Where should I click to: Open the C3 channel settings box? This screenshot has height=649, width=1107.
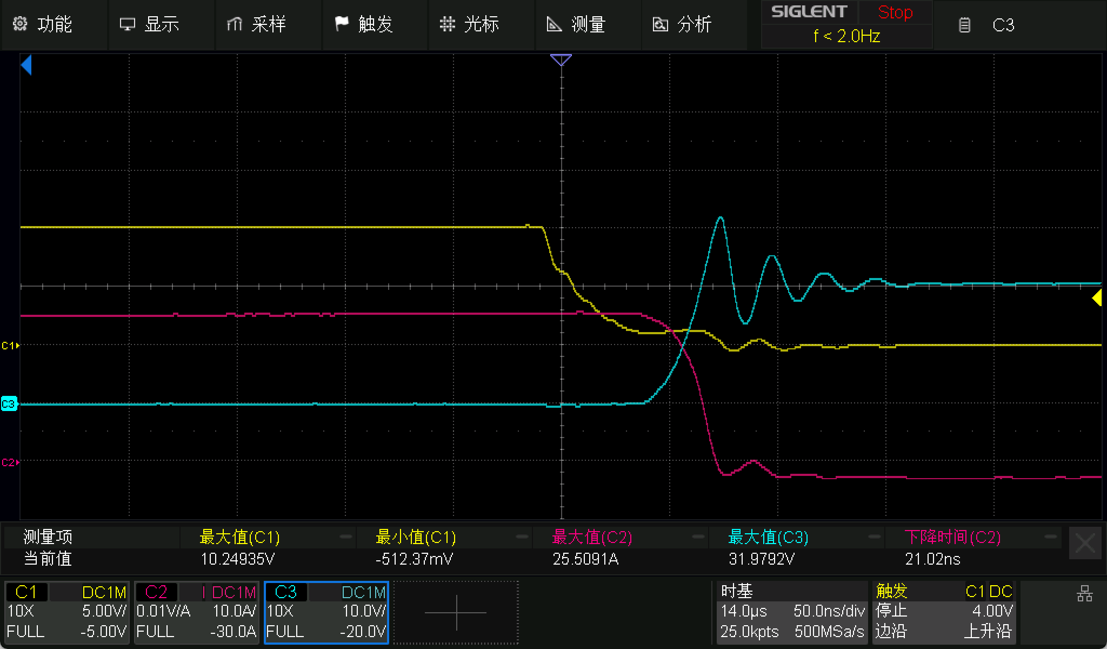[326, 612]
